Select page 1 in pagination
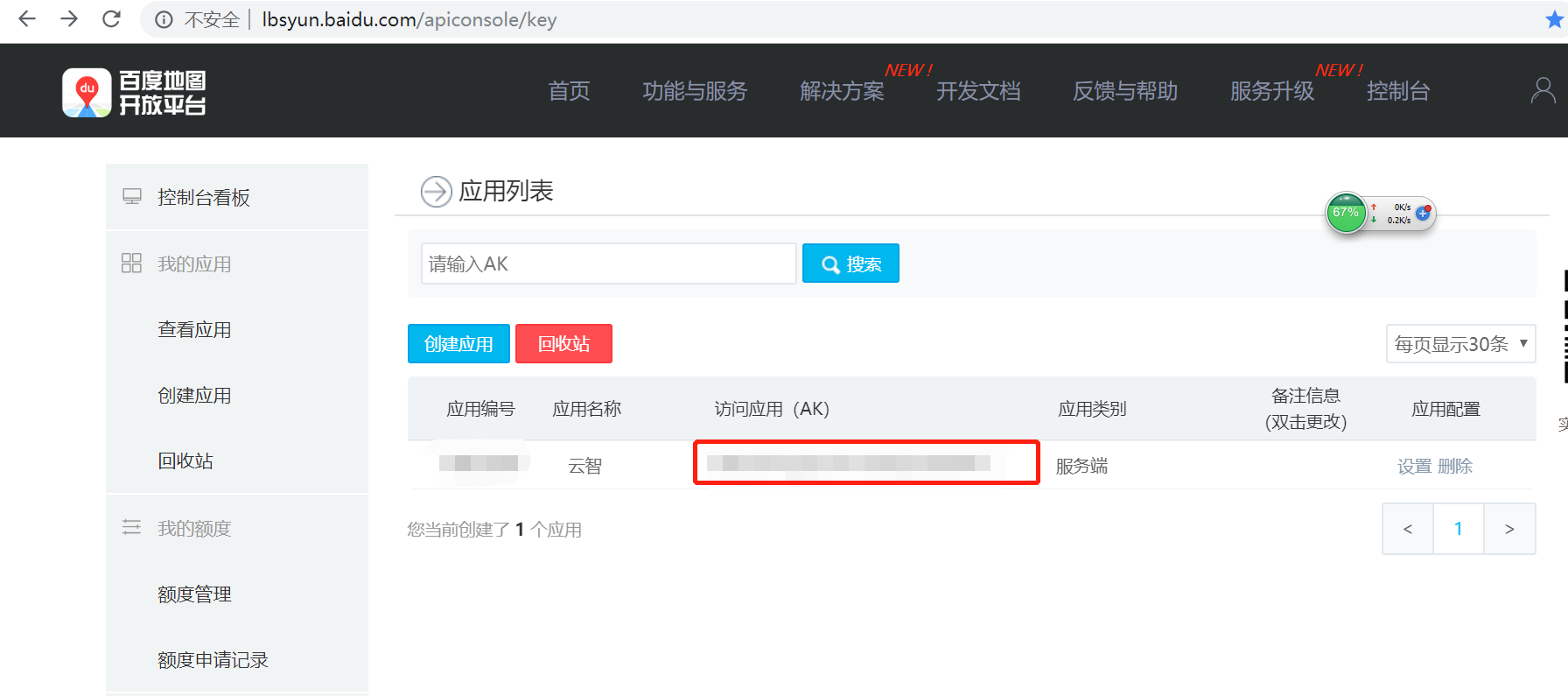This screenshot has height=696, width=1568. coord(1458,529)
